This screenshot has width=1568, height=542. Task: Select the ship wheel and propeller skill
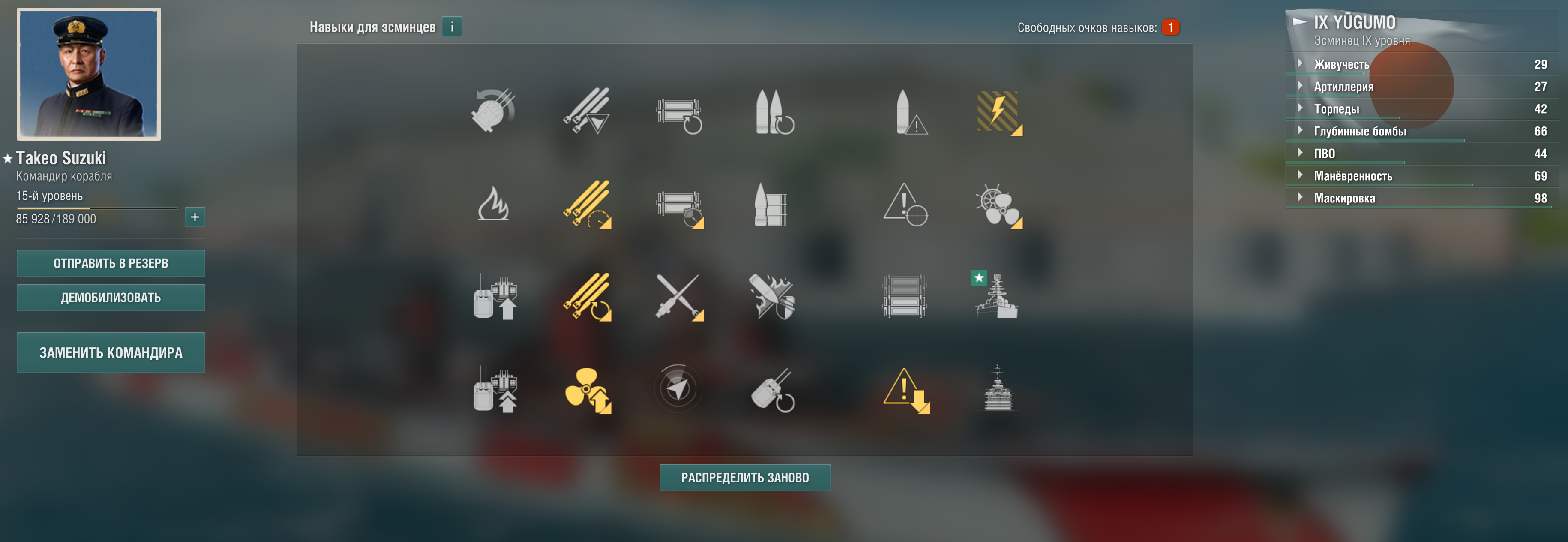[x=998, y=206]
